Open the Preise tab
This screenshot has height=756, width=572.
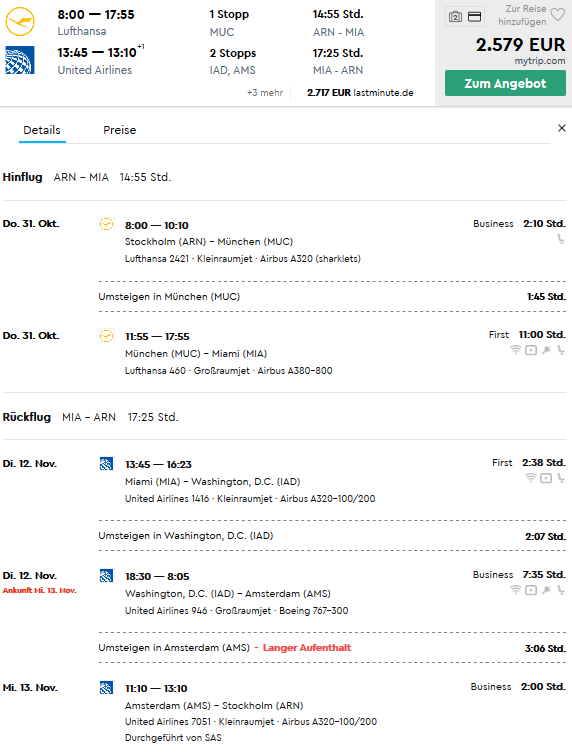pyautogui.click(x=120, y=130)
